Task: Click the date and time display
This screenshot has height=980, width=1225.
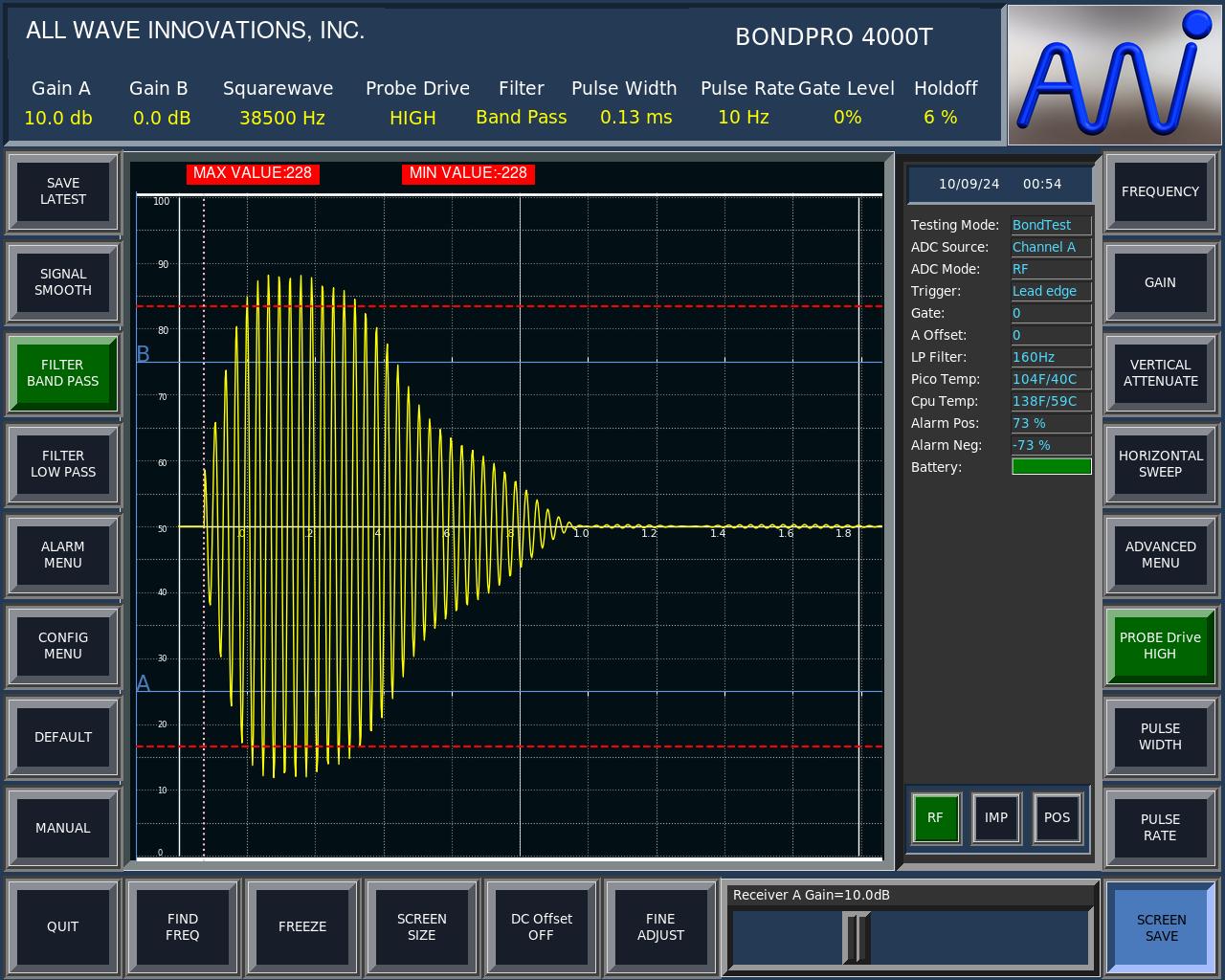Action: point(1000,184)
